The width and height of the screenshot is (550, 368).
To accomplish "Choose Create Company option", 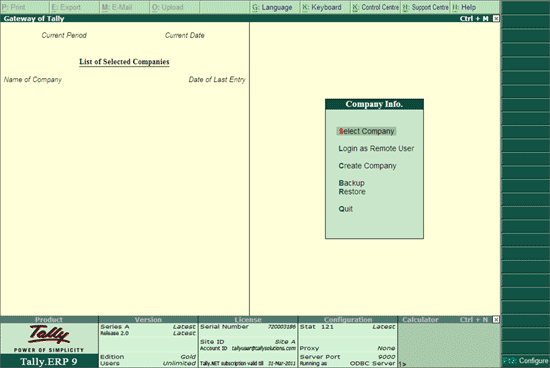I will [367, 166].
